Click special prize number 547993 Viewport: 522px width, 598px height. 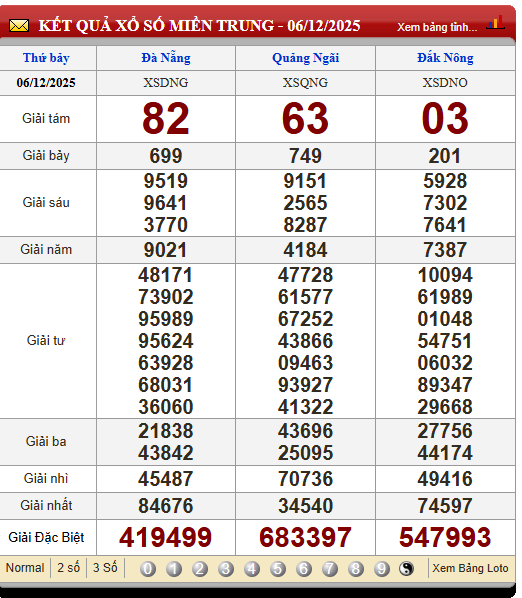click(x=445, y=538)
